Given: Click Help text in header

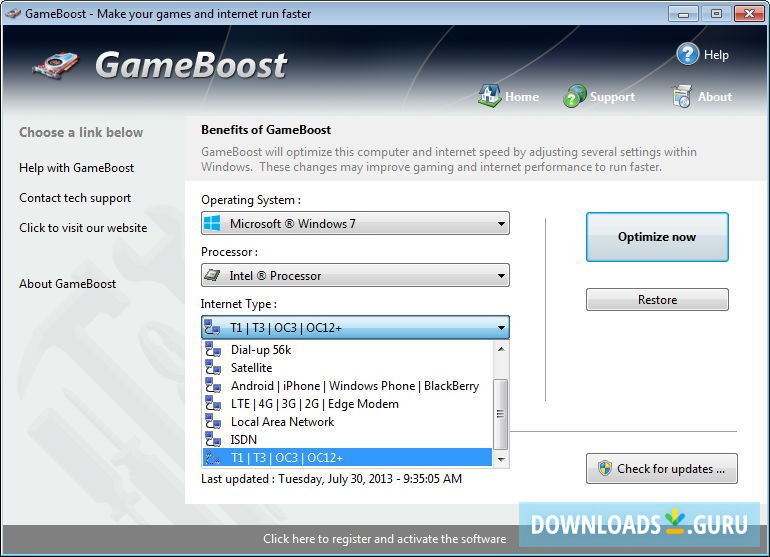Looking at the screenshot, I should (x=716, y=55).
